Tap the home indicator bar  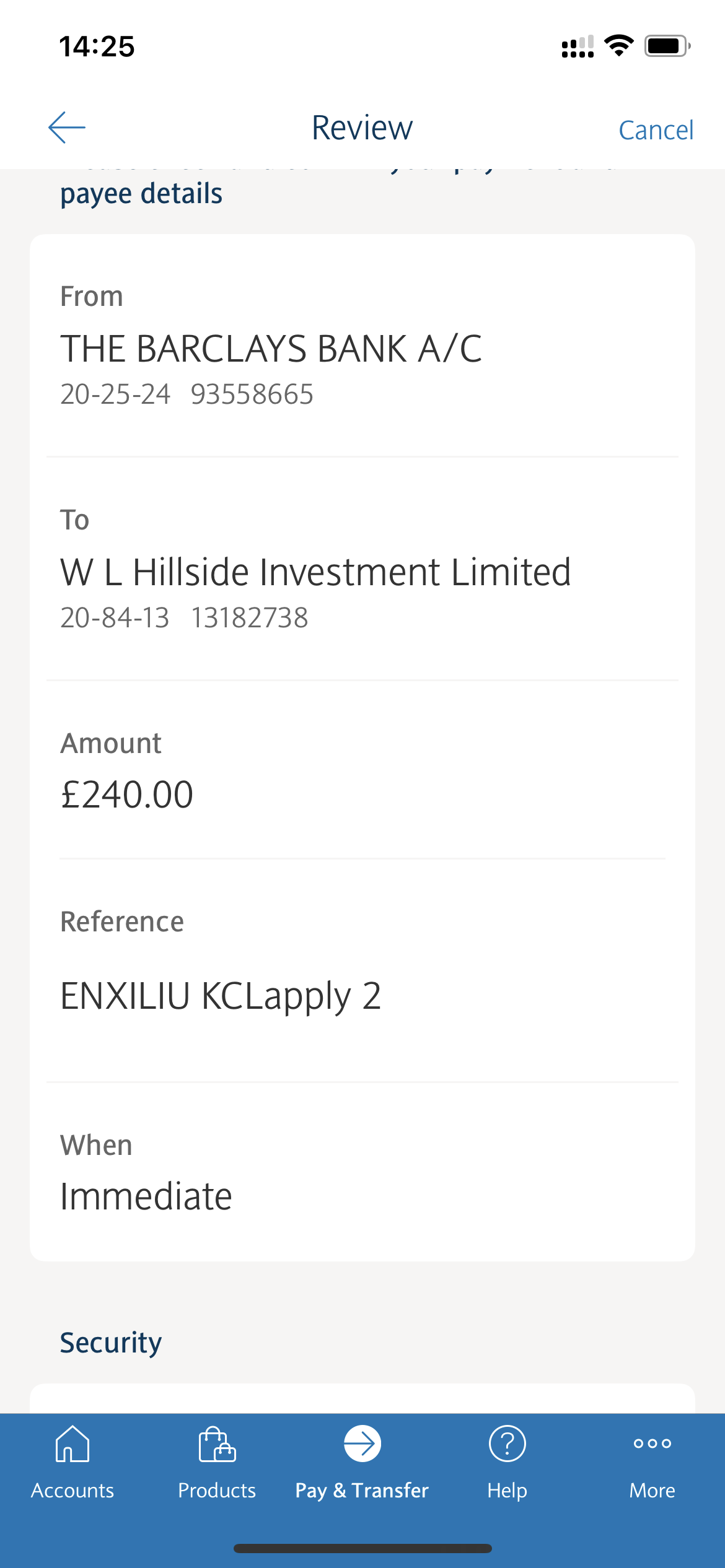tap(362, 1548)
